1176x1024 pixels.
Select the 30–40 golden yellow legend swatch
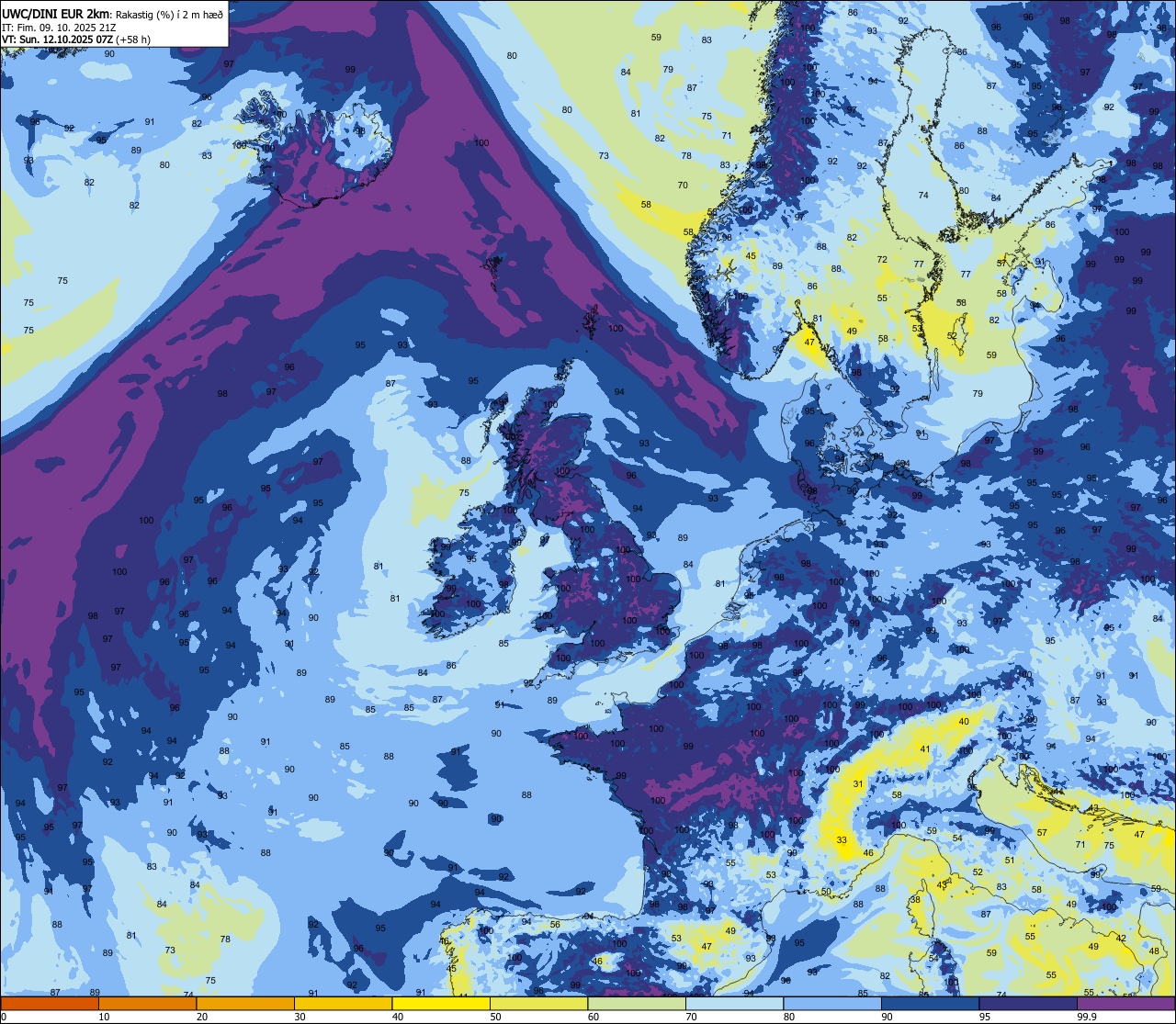[343, 1004]
